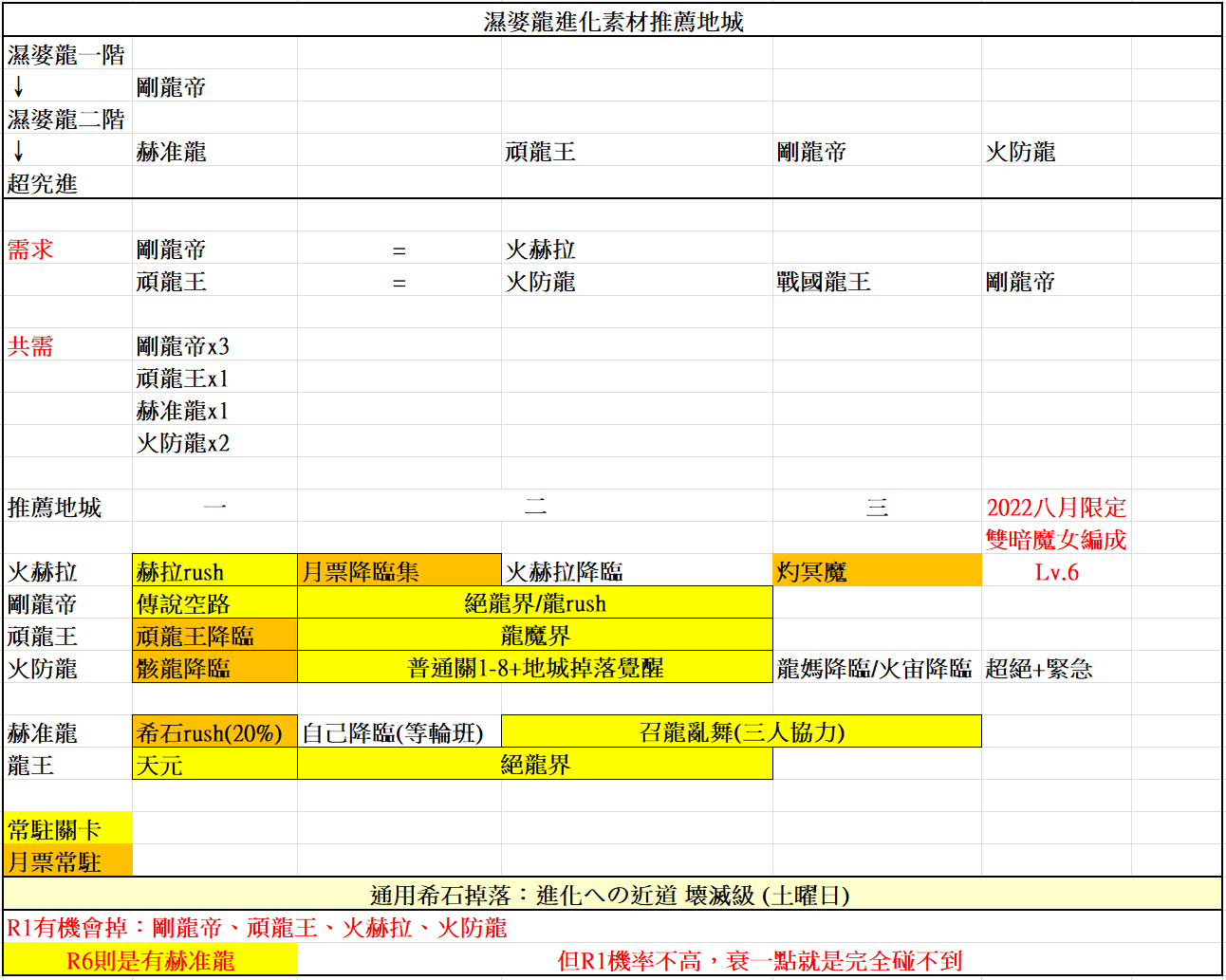Click the 自己降臨(等輪班) cell

[x=399, y=732]
